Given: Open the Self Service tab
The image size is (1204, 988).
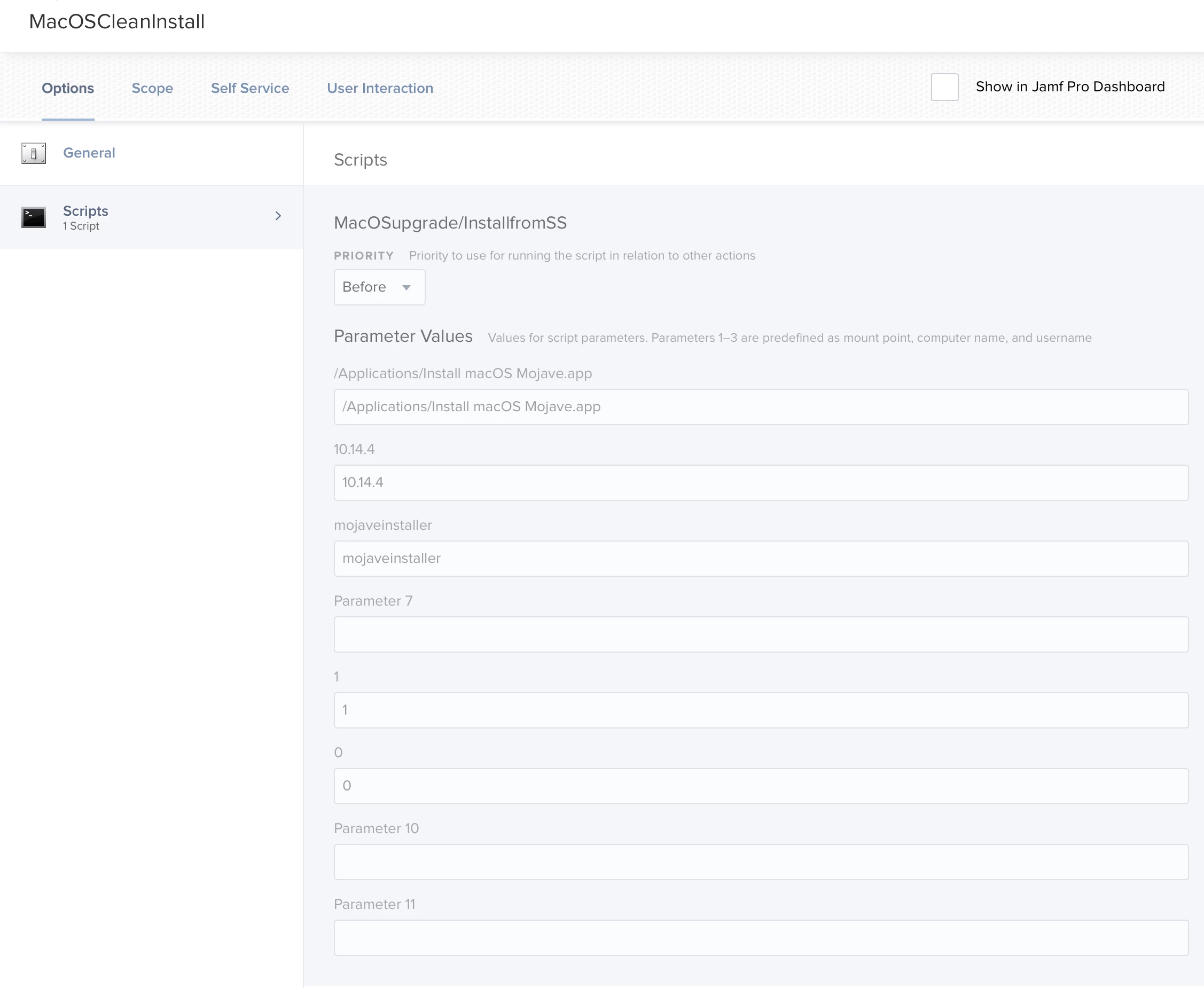Looking at the screenshot, I should pos(250,88).
